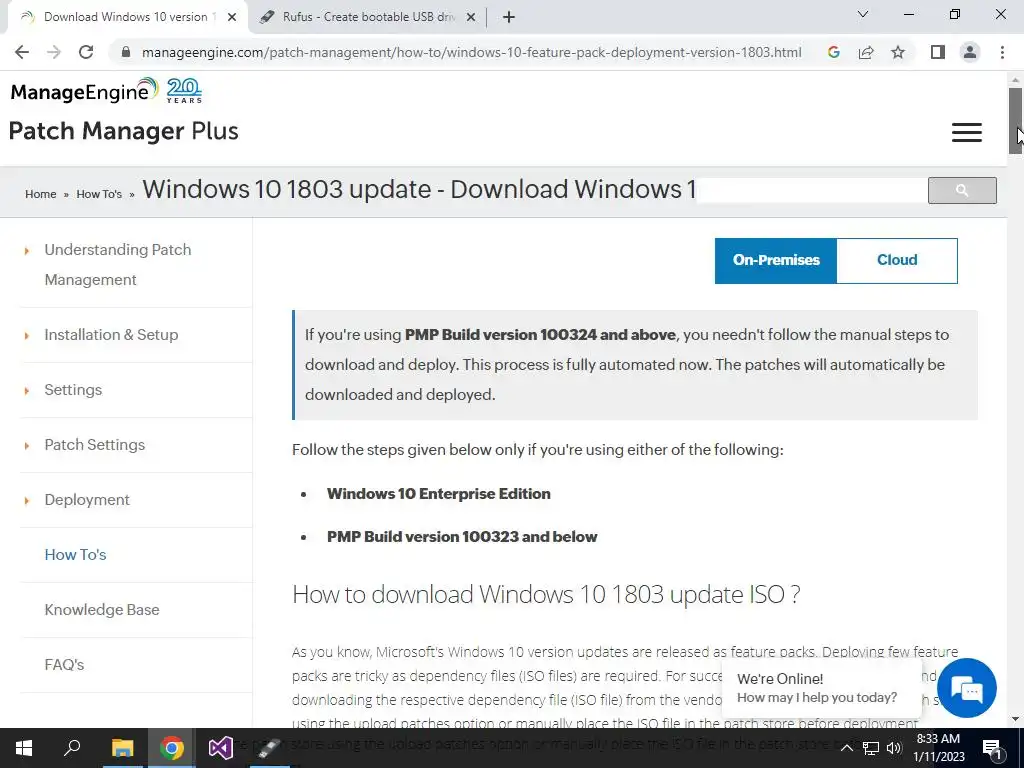This screenshot has width=1024, height=768.
Task: Expand Installation & Setup section
Action: (111, 334)
